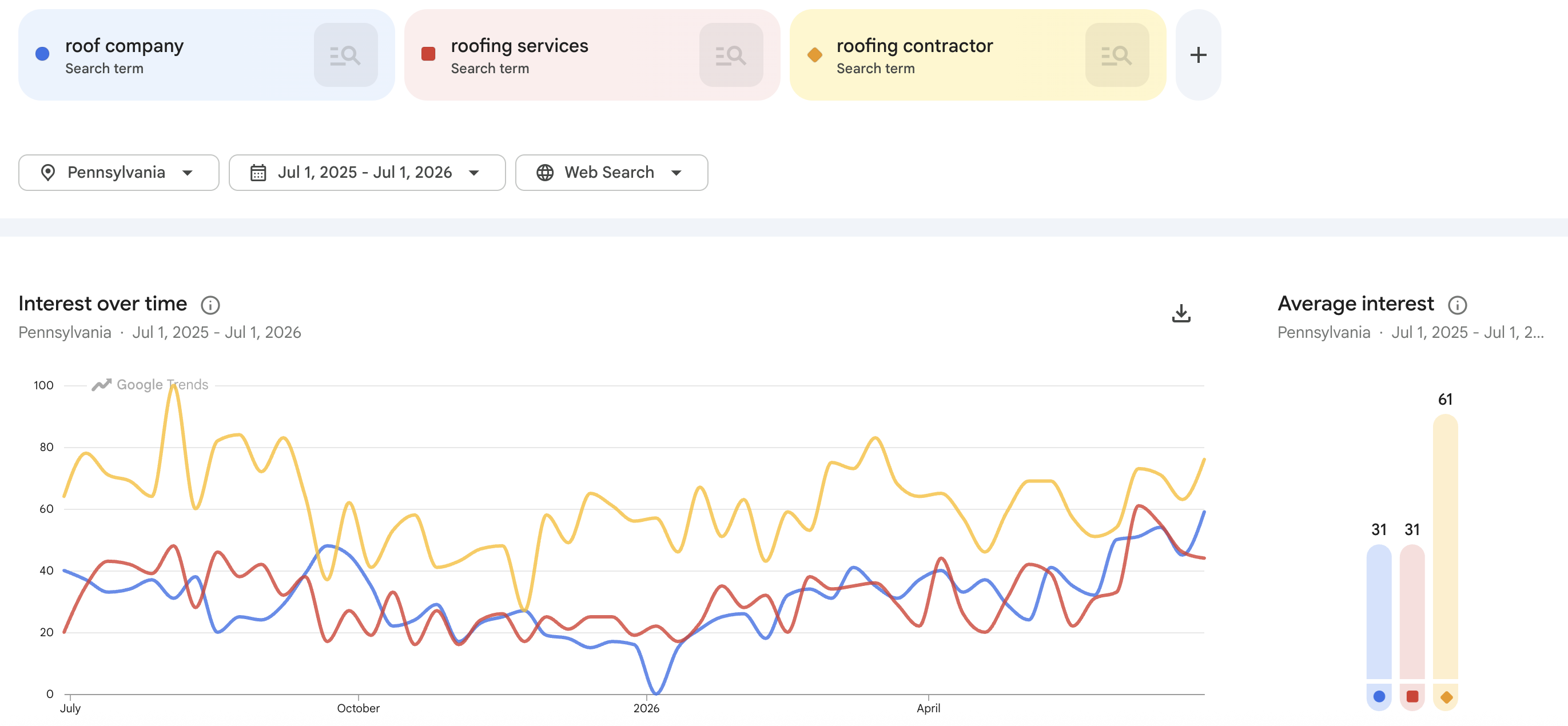Open search details for roofing services
The height and width of the screenshot is (726, 1568).
click(x=730, y=55)
